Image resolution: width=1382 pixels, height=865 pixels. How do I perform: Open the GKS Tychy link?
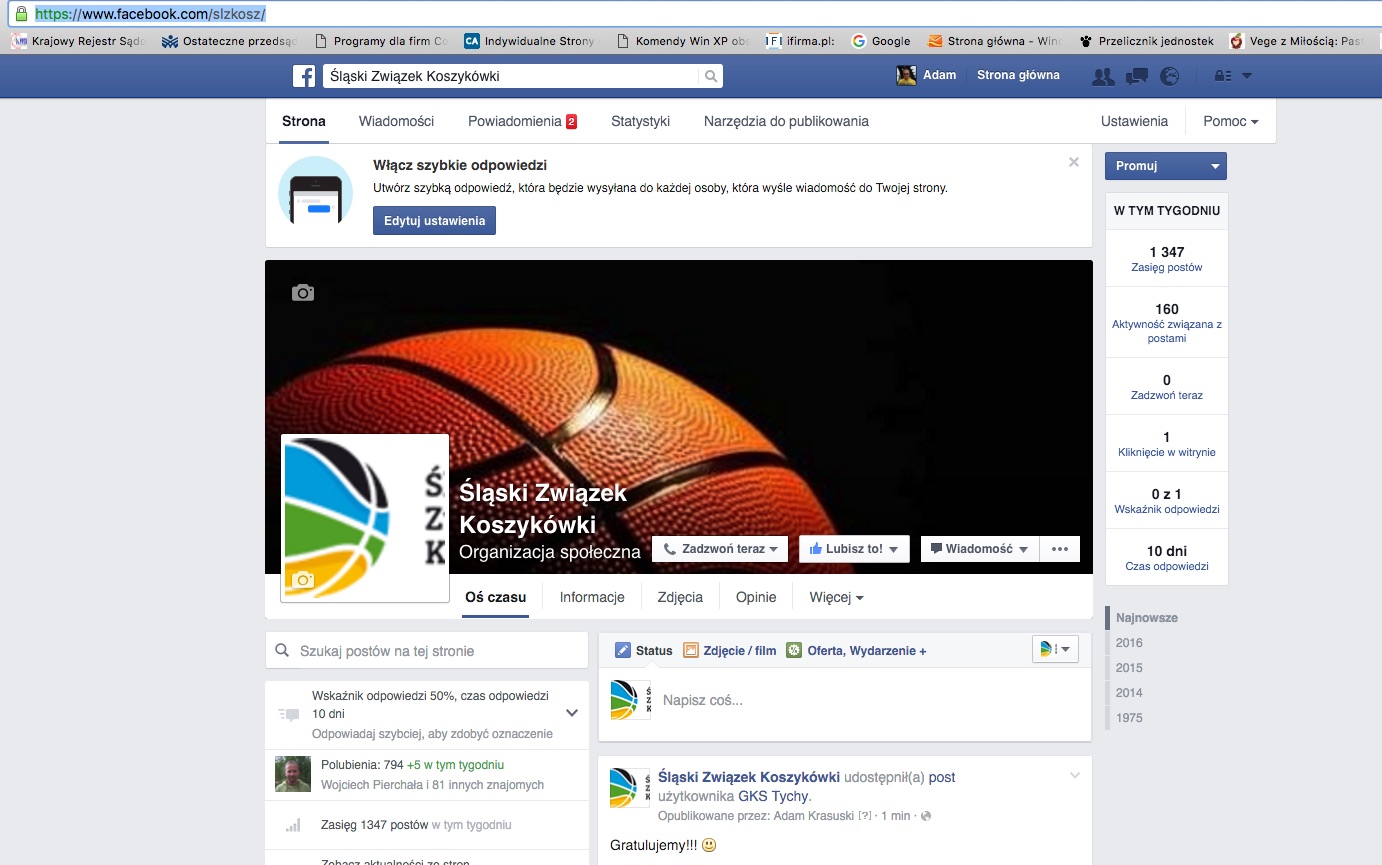click(x=773, y=796)
